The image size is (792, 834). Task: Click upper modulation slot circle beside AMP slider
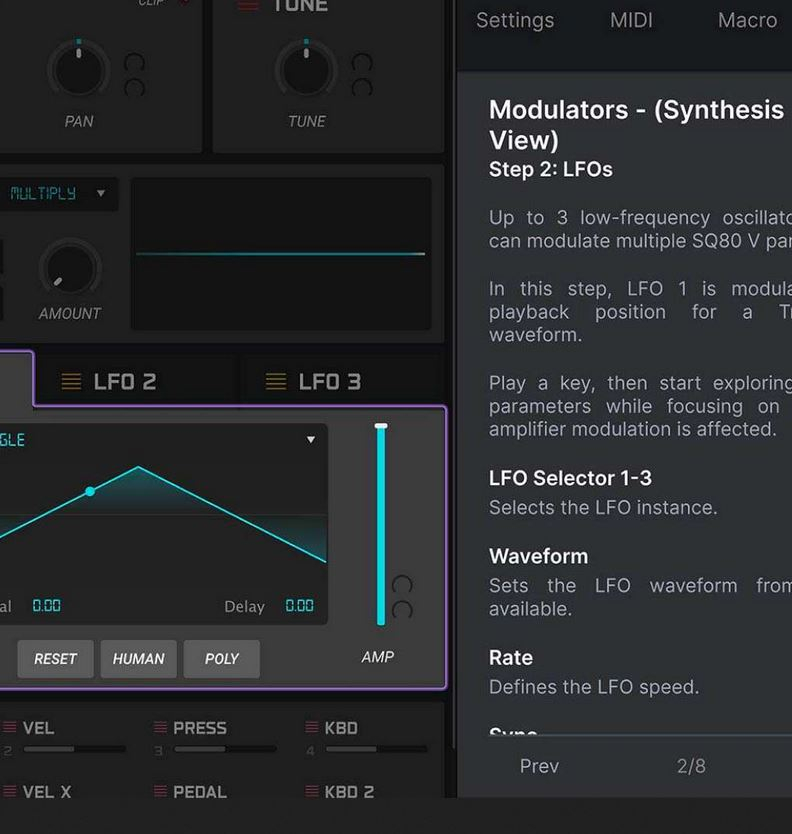click(x=402, y=585)
